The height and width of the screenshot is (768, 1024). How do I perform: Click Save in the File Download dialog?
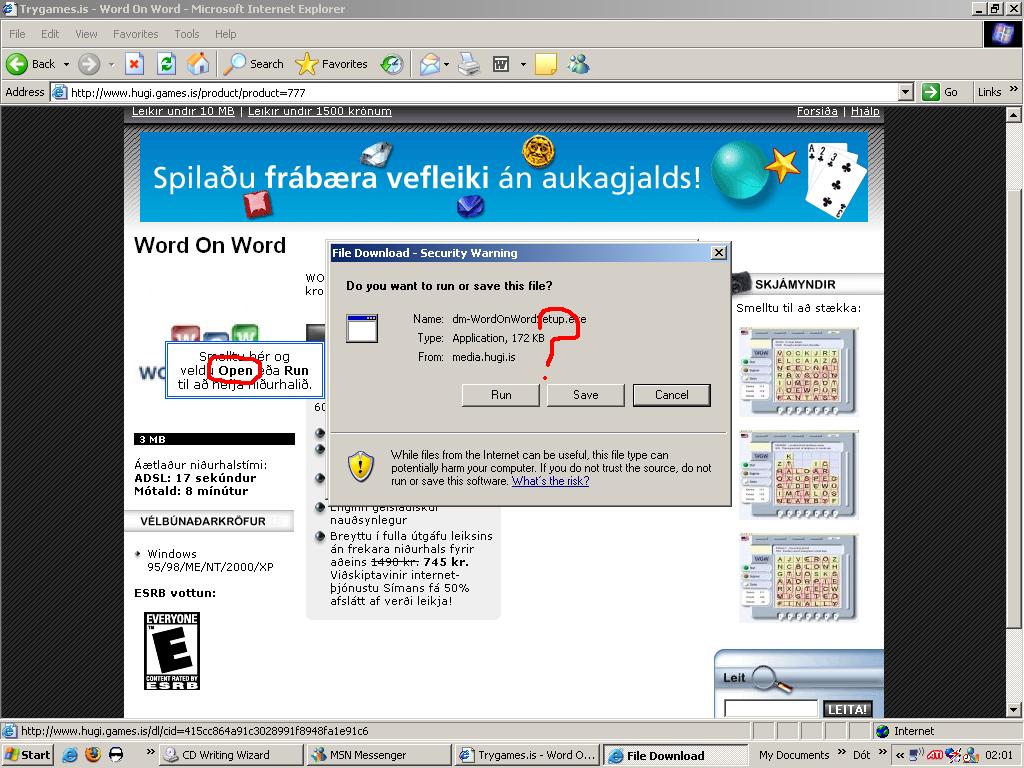(x=585, y=394)
